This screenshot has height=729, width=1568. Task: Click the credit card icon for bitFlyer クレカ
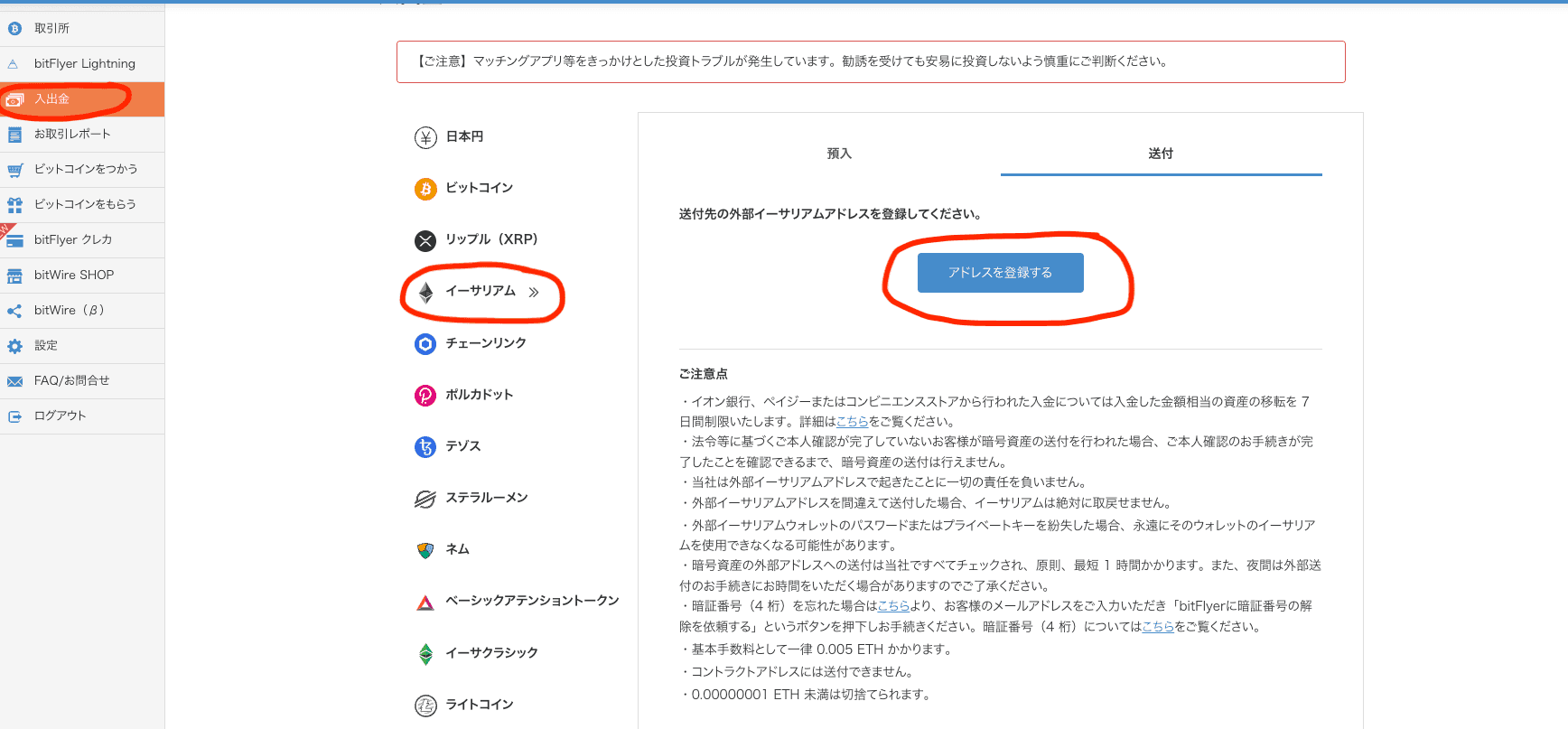pos(14,240)
